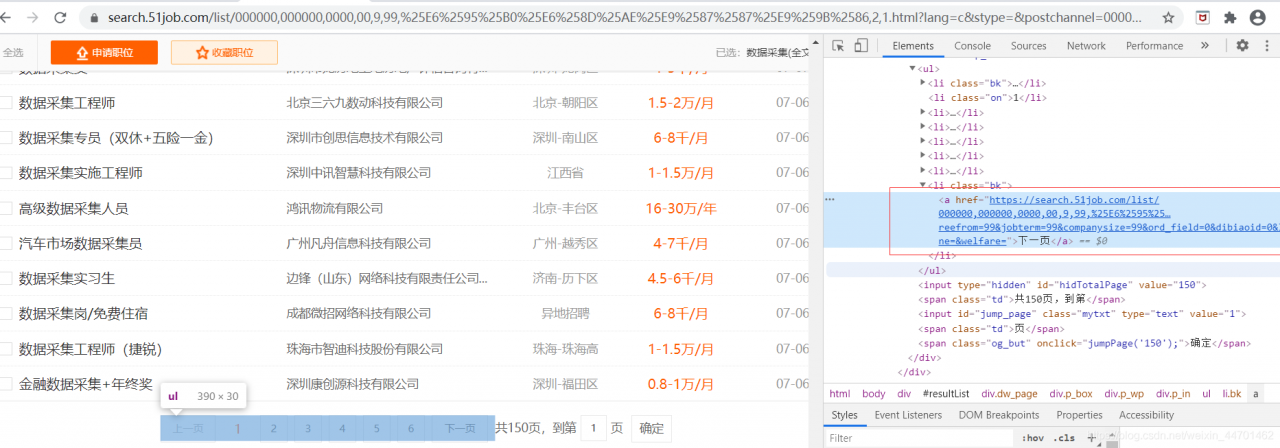Image resolution: width=1280 pixels, height=448 pixels.
Task: Open the DOM Breakpoints pane tab
Action: [999, 415]
